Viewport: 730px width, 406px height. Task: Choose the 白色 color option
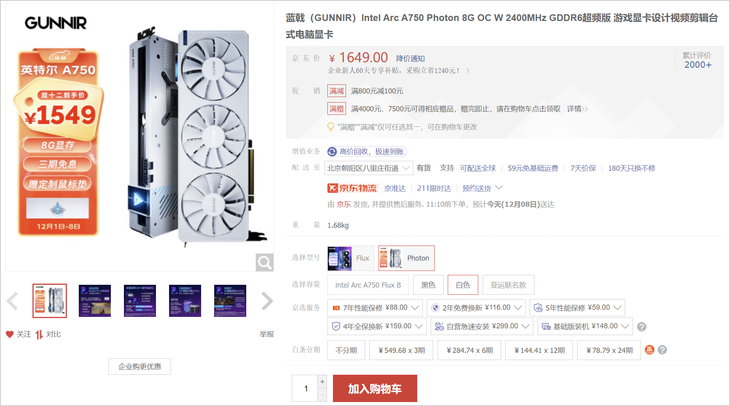pyautogui.click(x=462, y=285)
